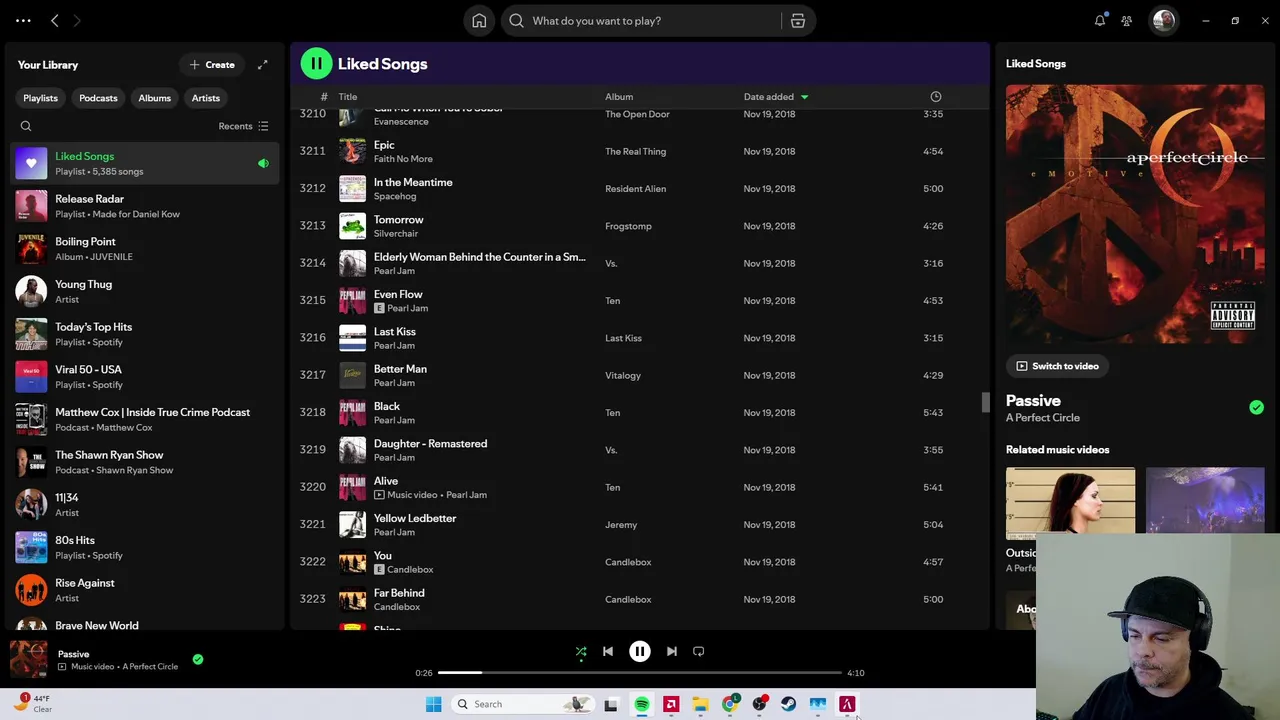Toggle liked checkmark in the Now Playing panel
This screenshot has height=720, width=1280.
1256,407
